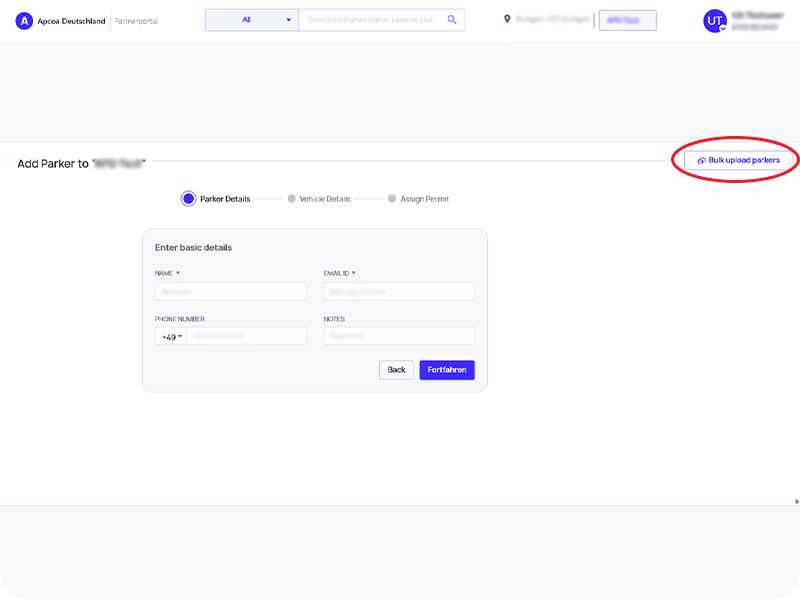Image resolution: width=800 pixels, height=600 pixels.
Task: Focus the Name input field
Action: click(x=230, y=292)
